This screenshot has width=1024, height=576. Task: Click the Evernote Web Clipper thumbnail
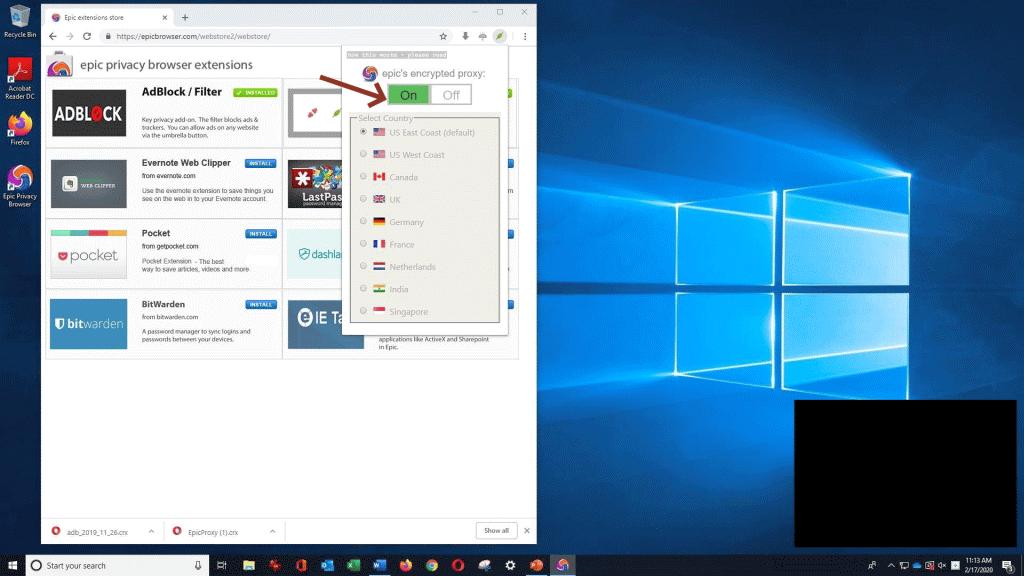point(89,184)
